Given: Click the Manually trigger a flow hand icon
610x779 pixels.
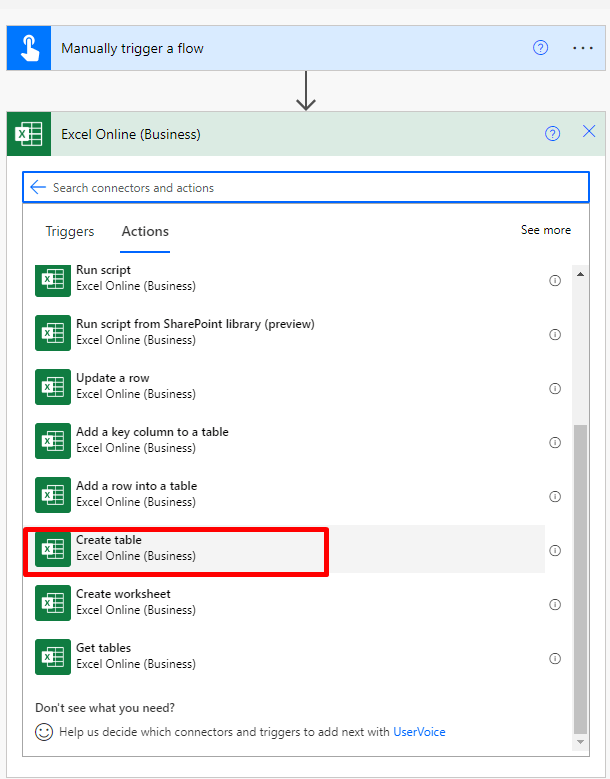Looking at the screenshot, I should [x=29, y=48].
